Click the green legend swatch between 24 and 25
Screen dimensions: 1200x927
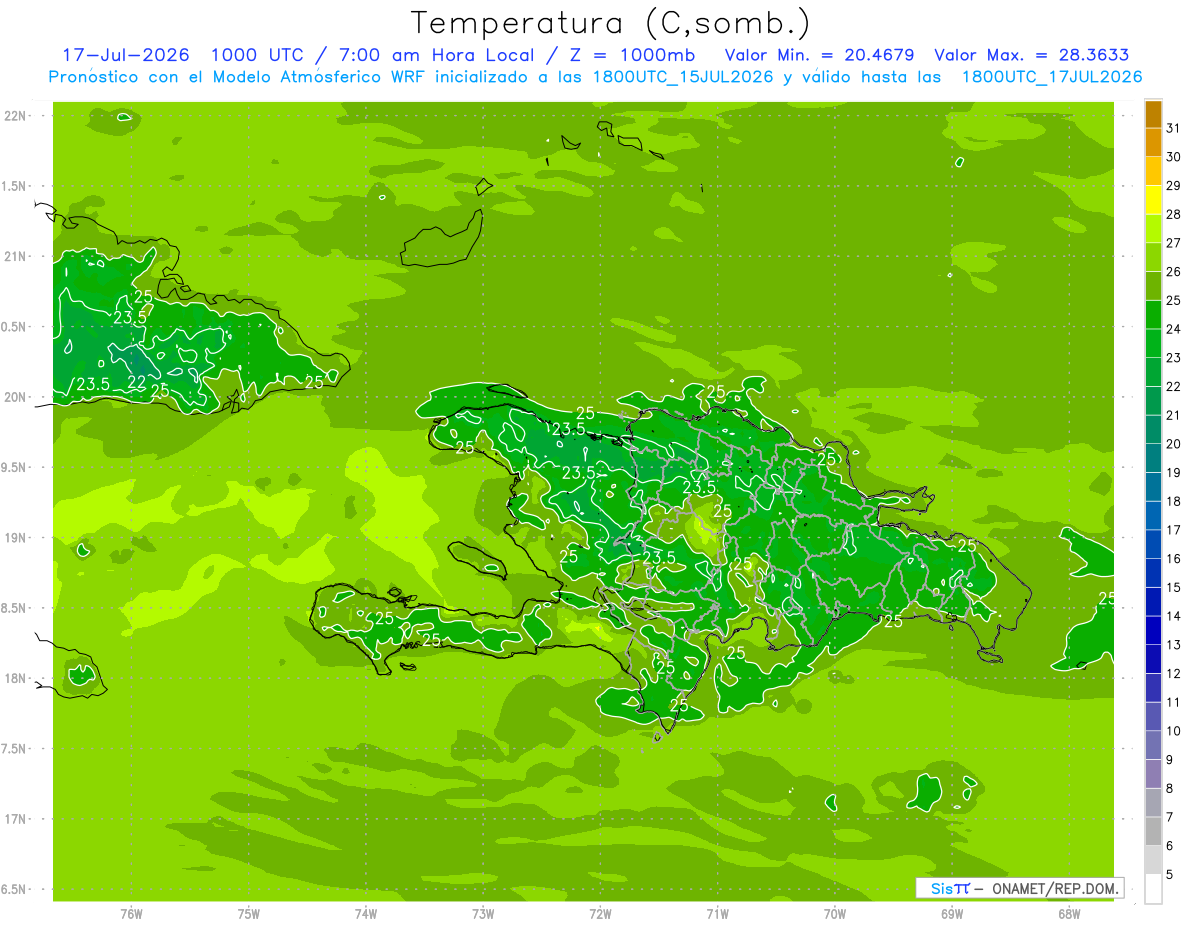(1153, 315)
